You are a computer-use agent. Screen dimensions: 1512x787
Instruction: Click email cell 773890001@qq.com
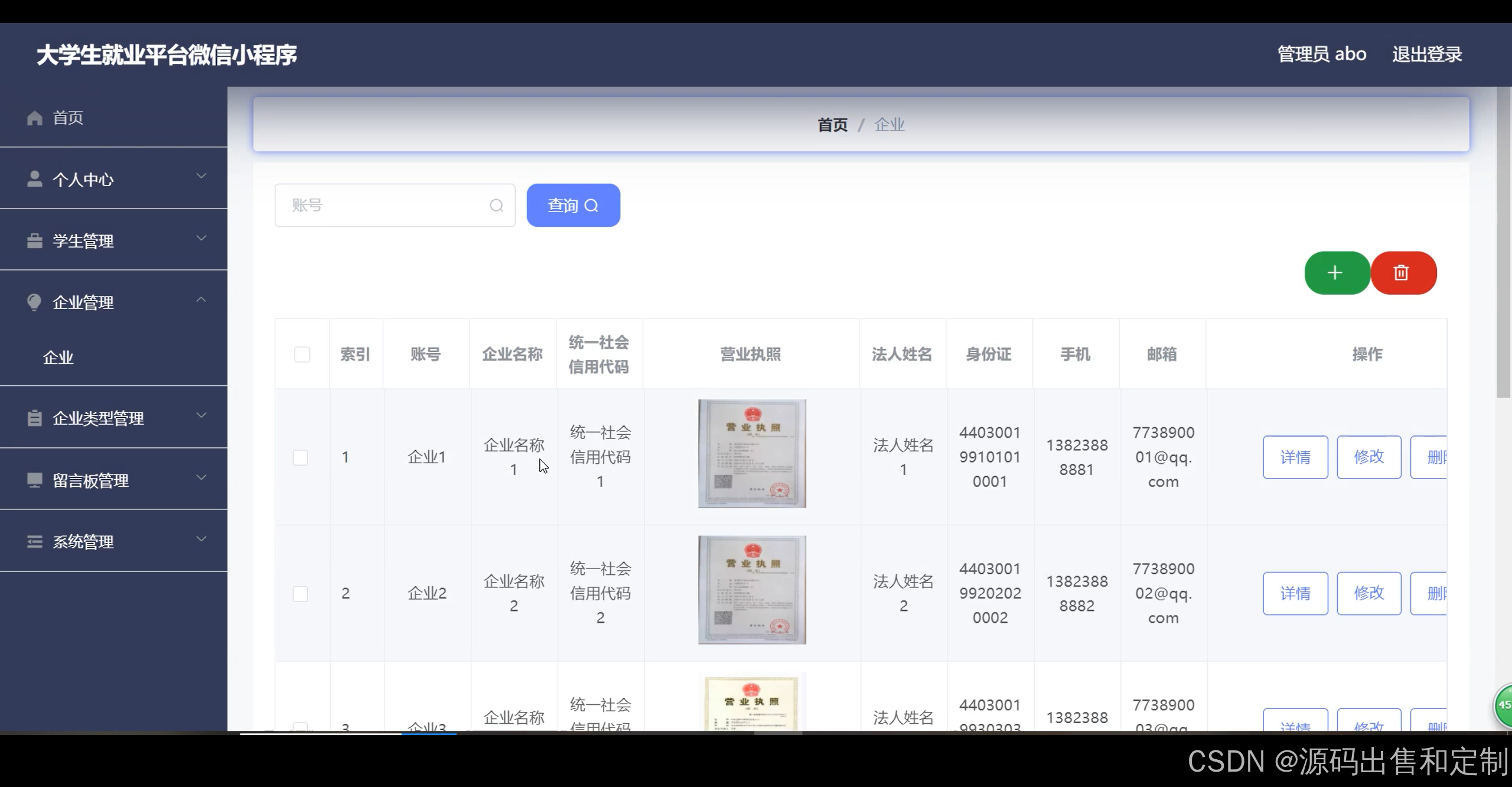[x=1164, y=457]
